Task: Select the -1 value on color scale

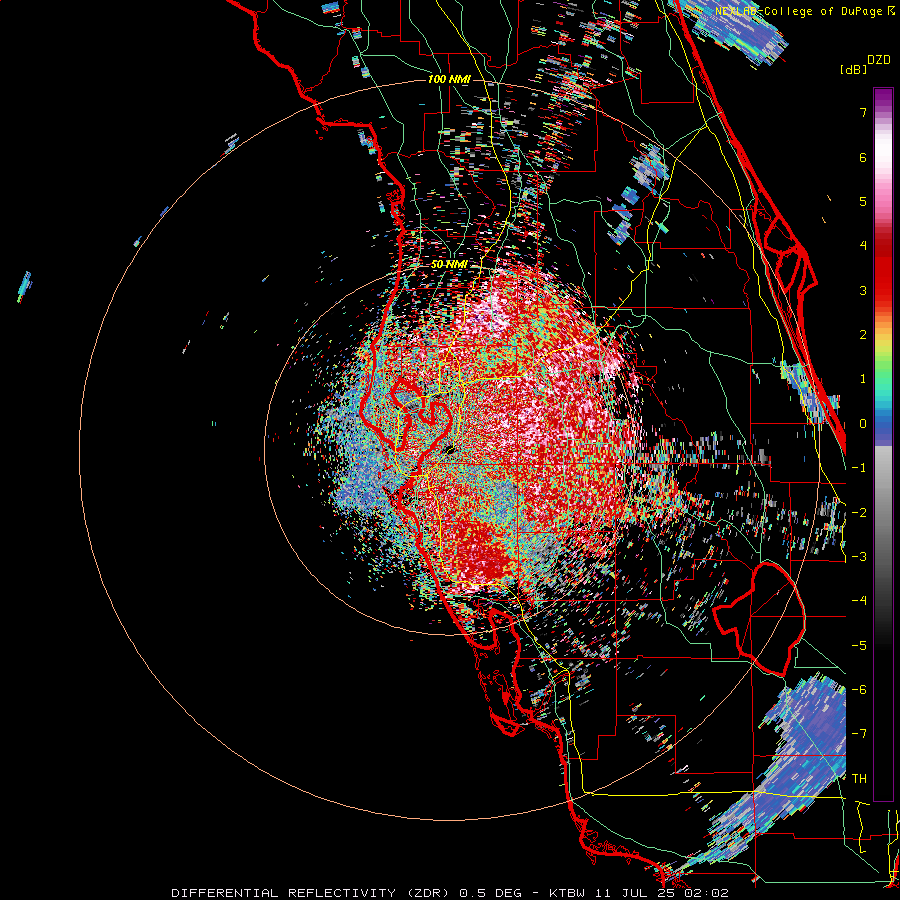Action: 859,468
